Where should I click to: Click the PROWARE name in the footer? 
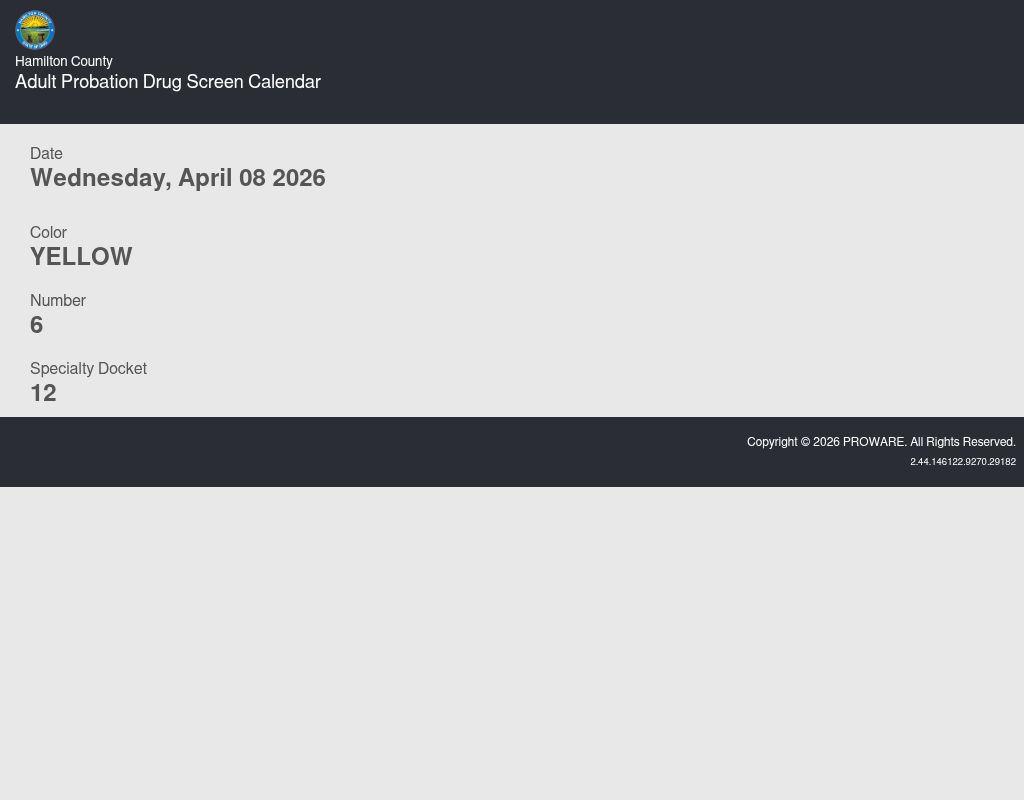pyautogui.click(x=874, y=442)
